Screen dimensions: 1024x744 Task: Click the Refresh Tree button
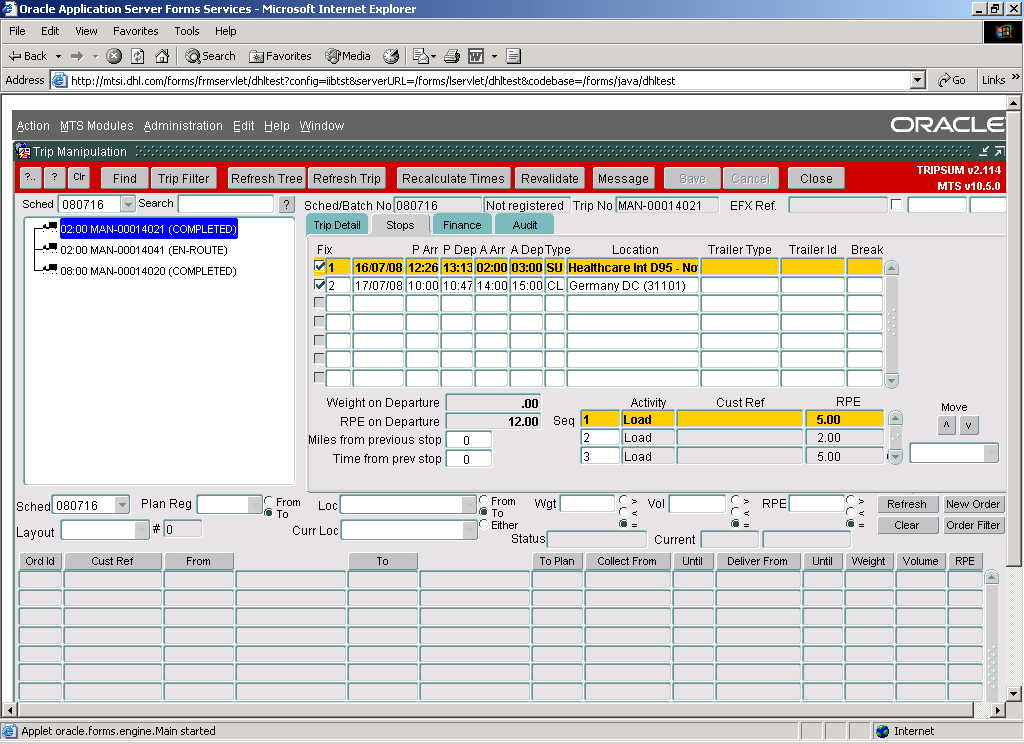(x=266, y=178)
